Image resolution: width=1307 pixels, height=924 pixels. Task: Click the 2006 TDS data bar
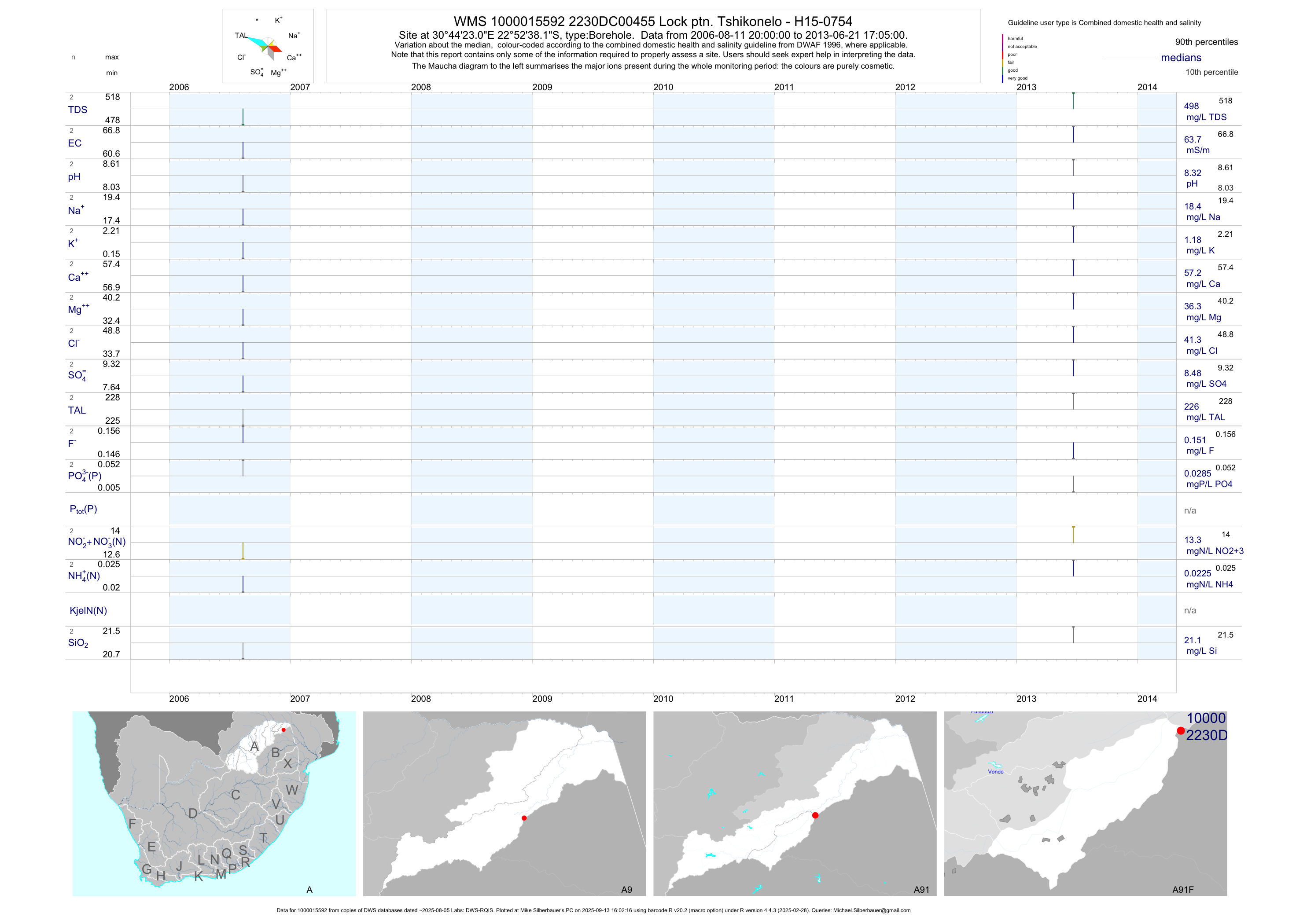[x=243, y=117]
